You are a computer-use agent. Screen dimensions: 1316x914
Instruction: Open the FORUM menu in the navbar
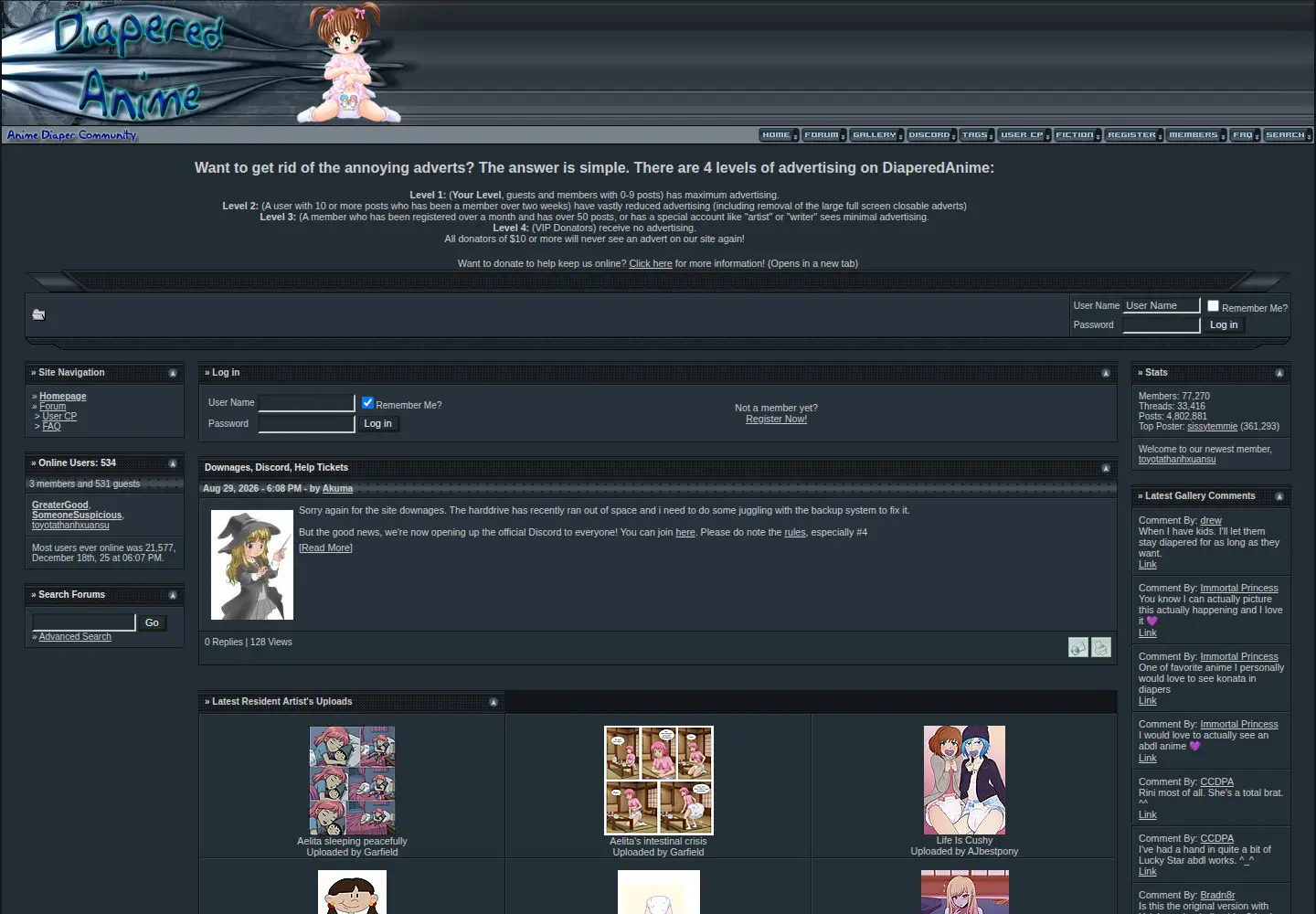click(824, 135)
